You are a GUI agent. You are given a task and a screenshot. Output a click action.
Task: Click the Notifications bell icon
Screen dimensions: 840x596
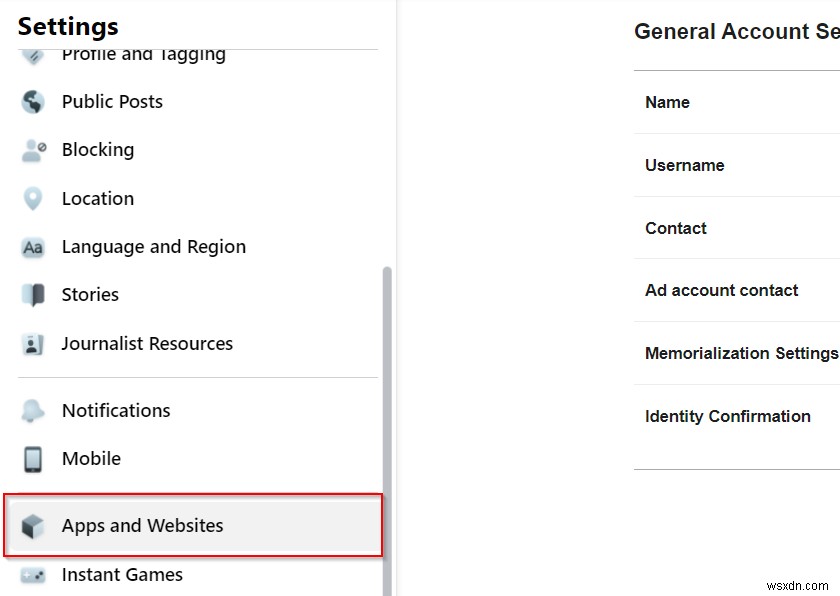33,411
